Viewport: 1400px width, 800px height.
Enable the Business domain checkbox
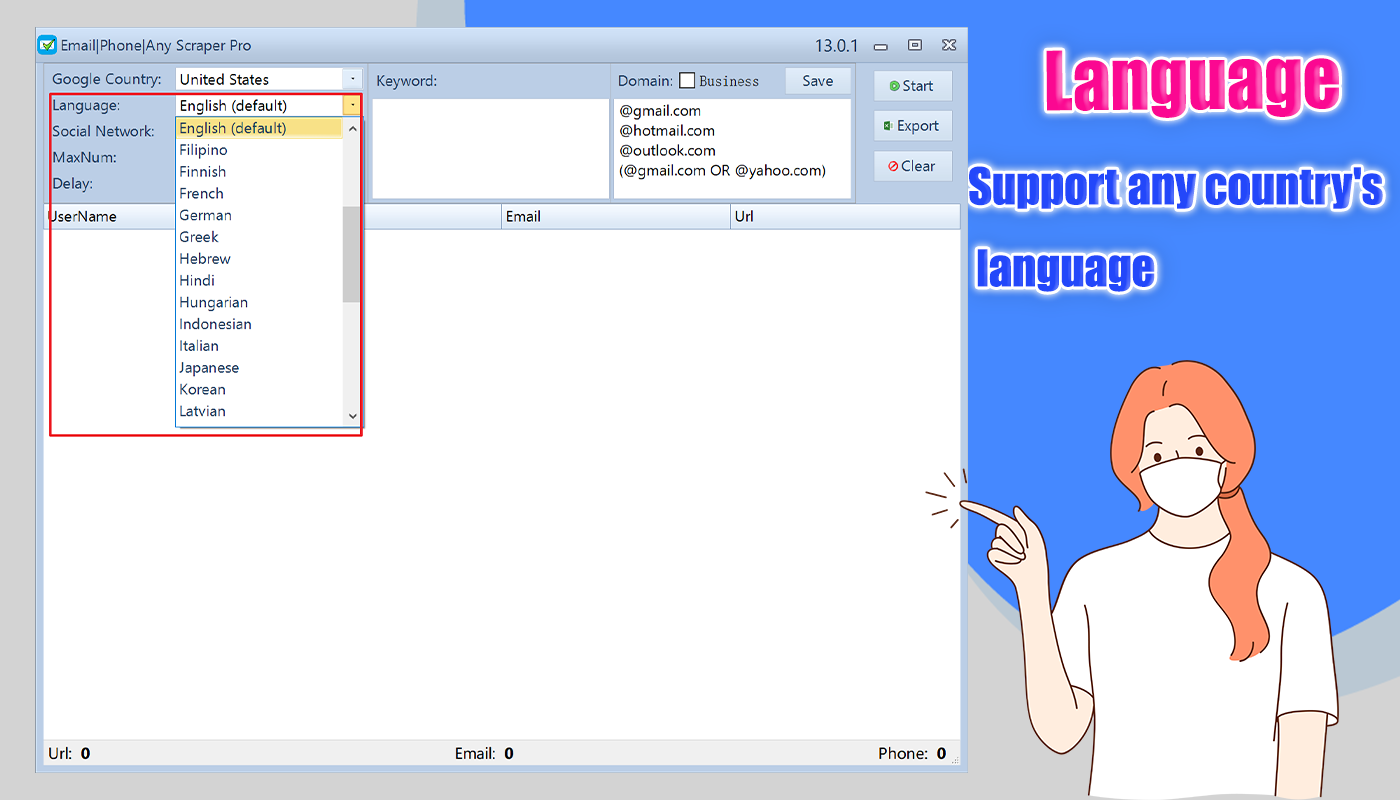687,81
